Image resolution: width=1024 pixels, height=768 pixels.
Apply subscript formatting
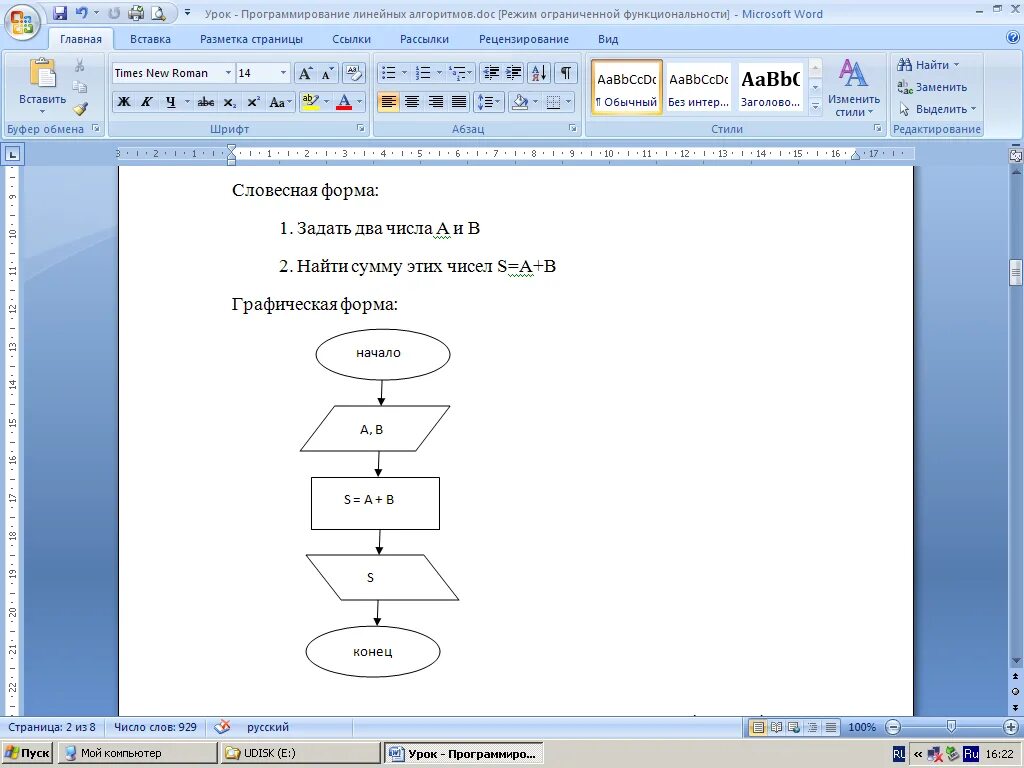[x=230, y=102]
